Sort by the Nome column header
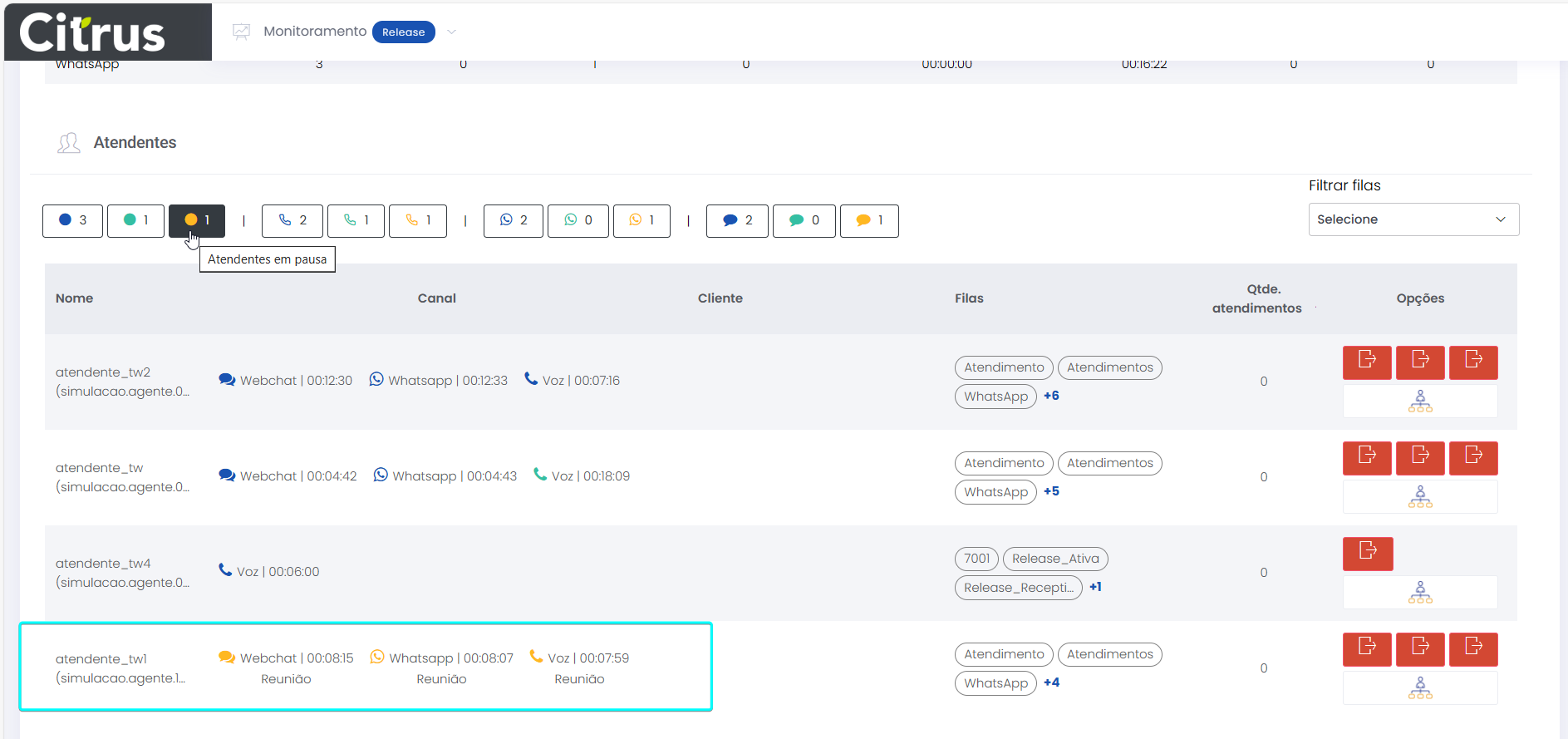The width and height of the screenshot is (1568, 739). tap(75, 298)
